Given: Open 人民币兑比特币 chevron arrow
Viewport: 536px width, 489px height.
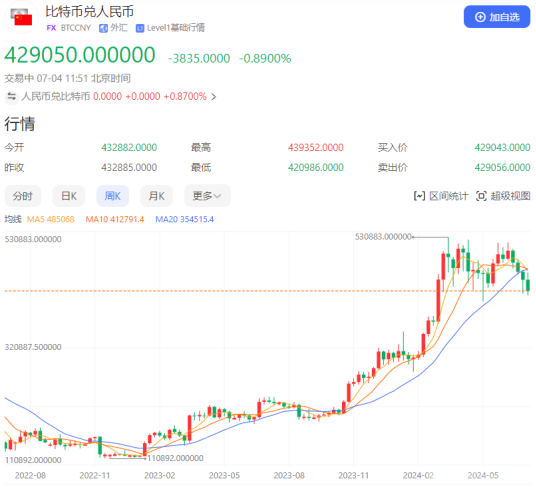Looking at the screenshot, I should coord(214,97).
